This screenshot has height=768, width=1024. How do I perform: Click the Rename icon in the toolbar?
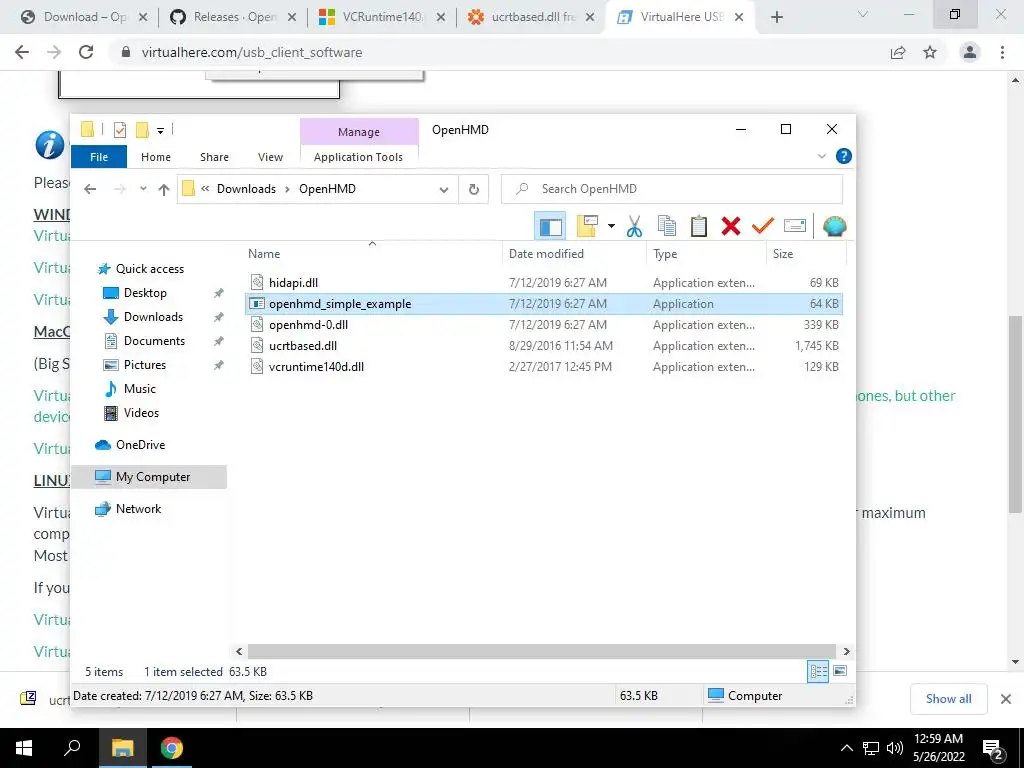(795, 226)
